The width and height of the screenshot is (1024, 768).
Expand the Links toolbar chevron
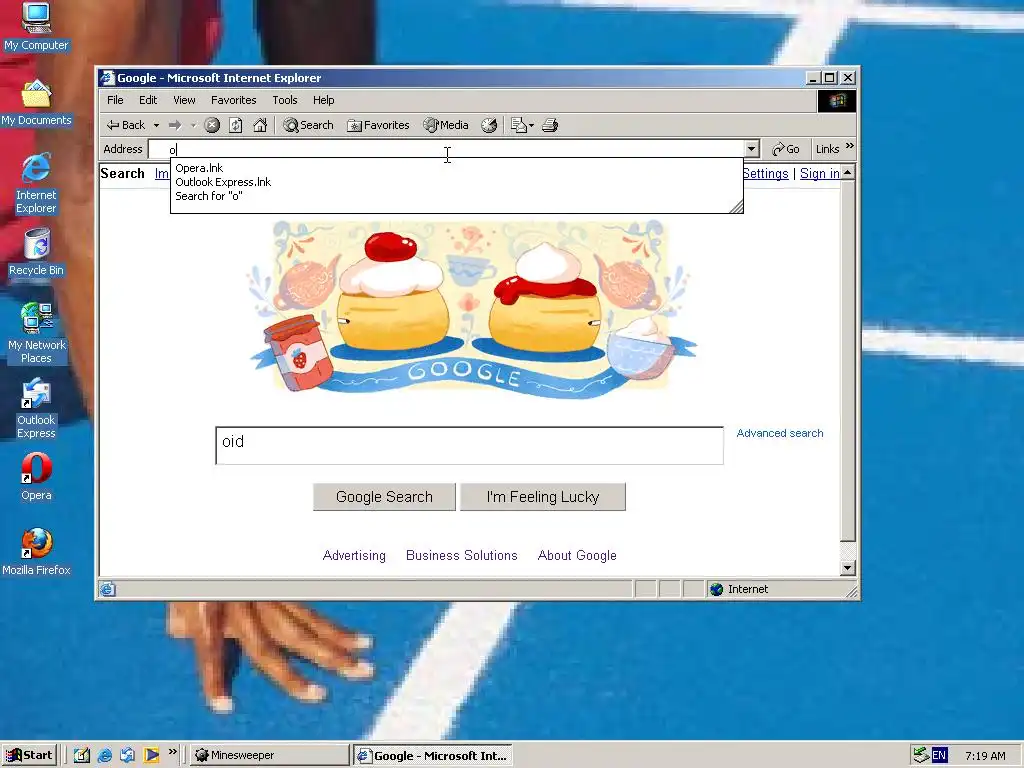pyautogui.click(x=850, y=146)
